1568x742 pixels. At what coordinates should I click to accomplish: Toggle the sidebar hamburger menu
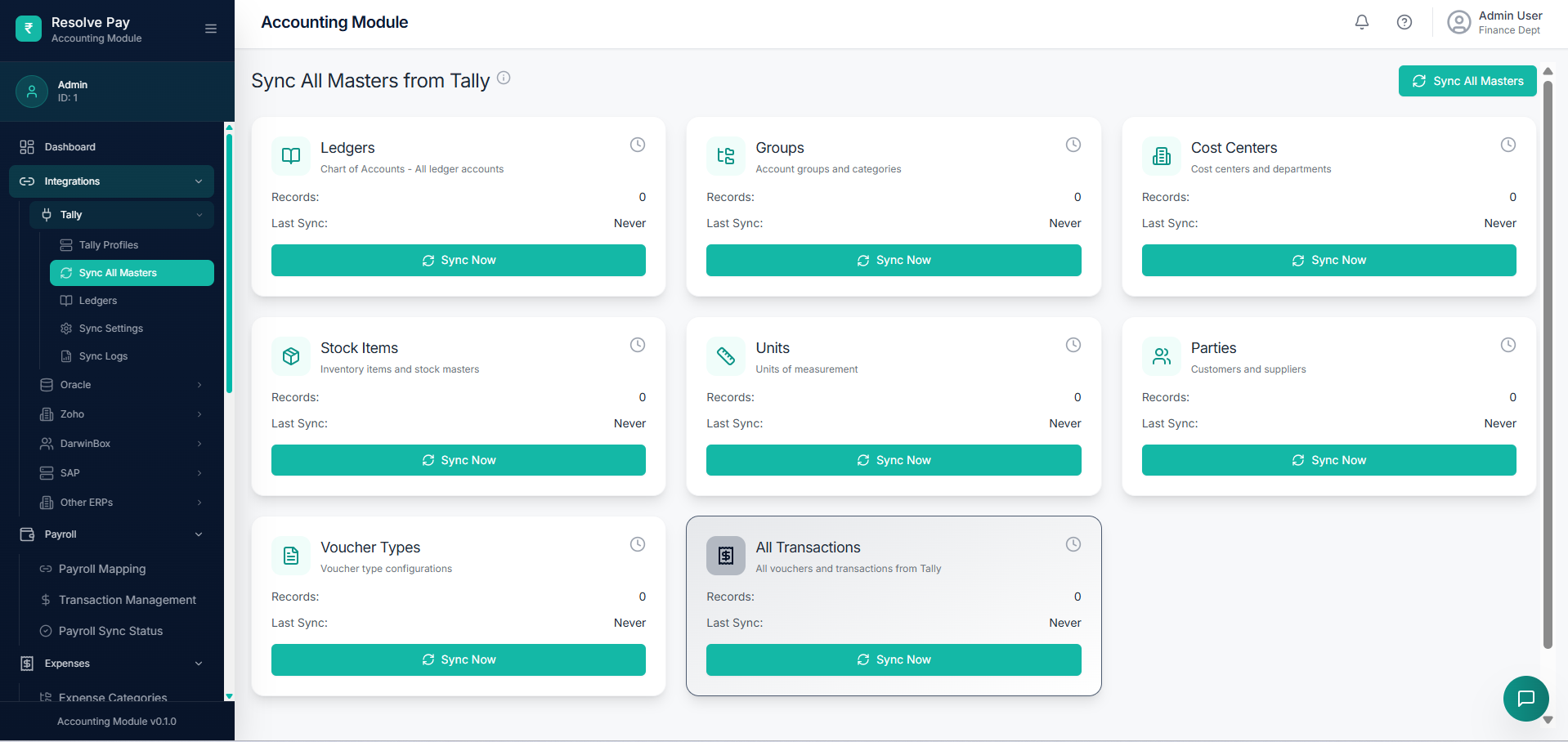(211, 29)
